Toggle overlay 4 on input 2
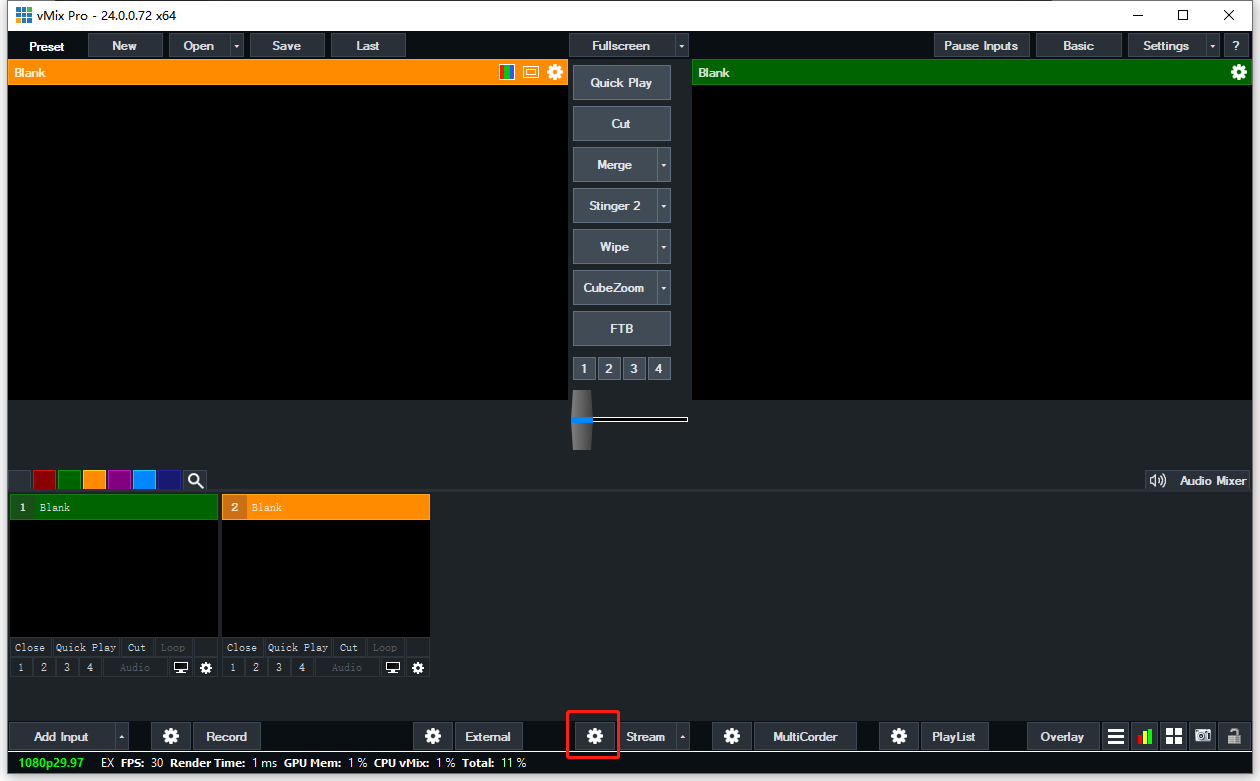Viewport: 1260px width, 781px height. coord(302,667)
